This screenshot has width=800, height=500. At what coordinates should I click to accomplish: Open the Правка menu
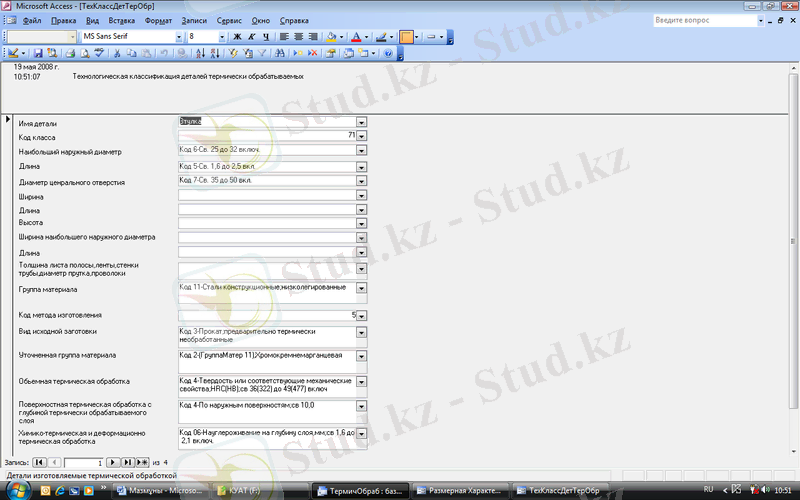[x=63, y=21]
